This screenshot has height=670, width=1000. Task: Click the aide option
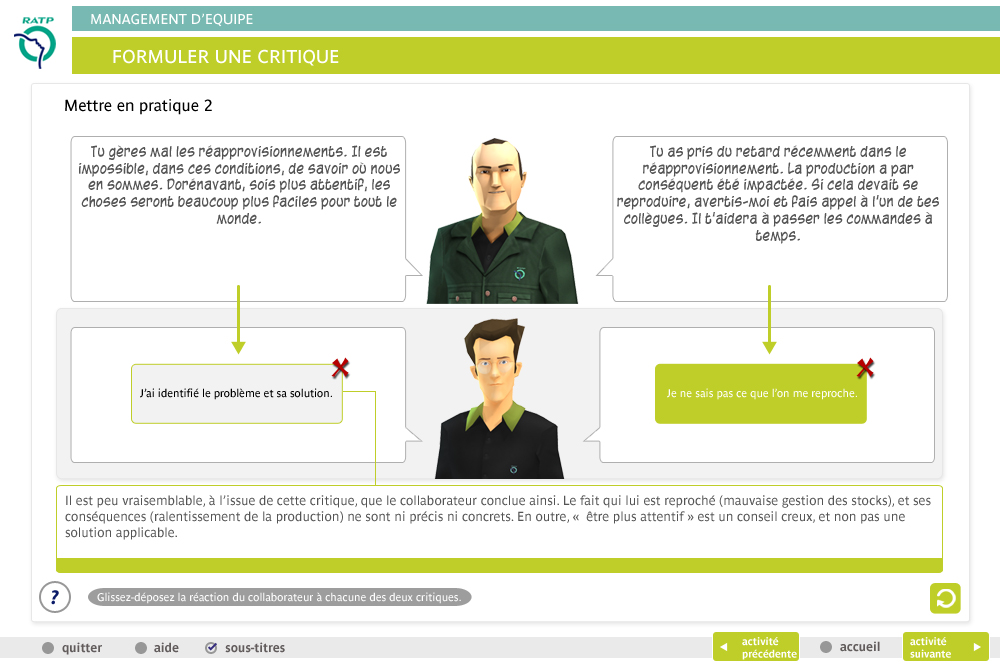[157, 648]
